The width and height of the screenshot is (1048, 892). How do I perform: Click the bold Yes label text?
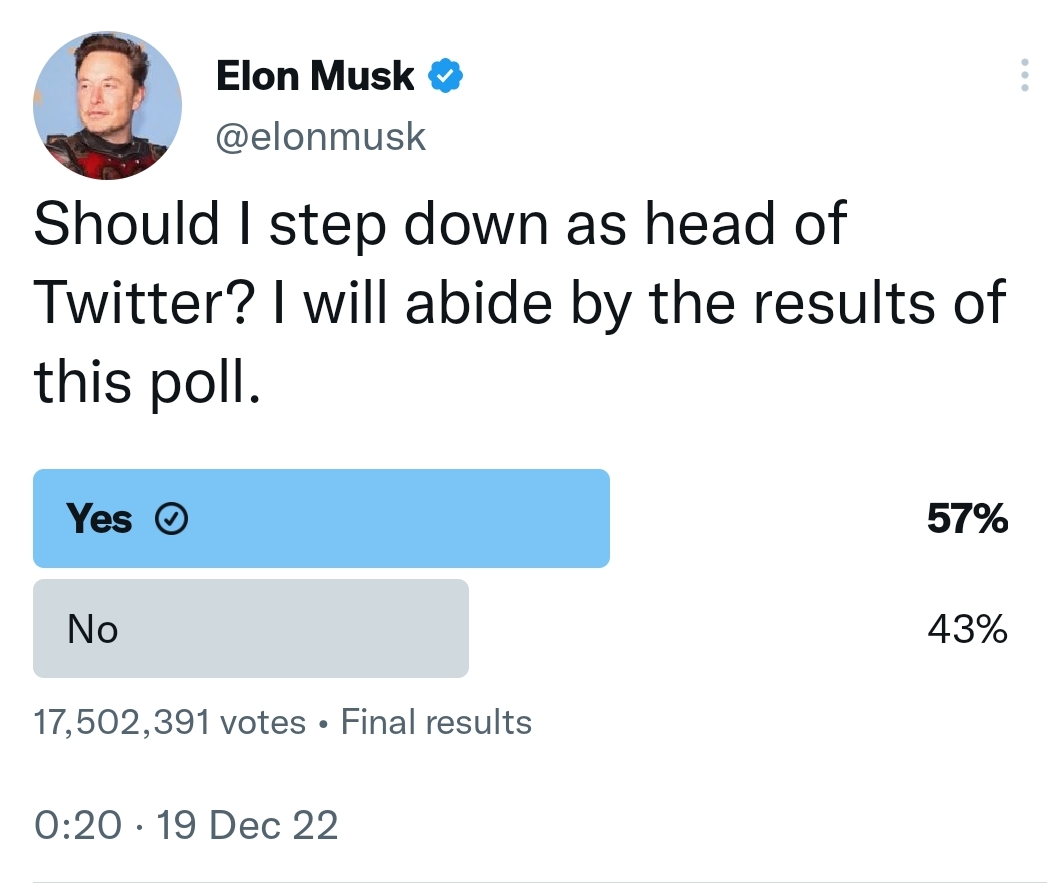pyautogui.click(x=99, y=519)
